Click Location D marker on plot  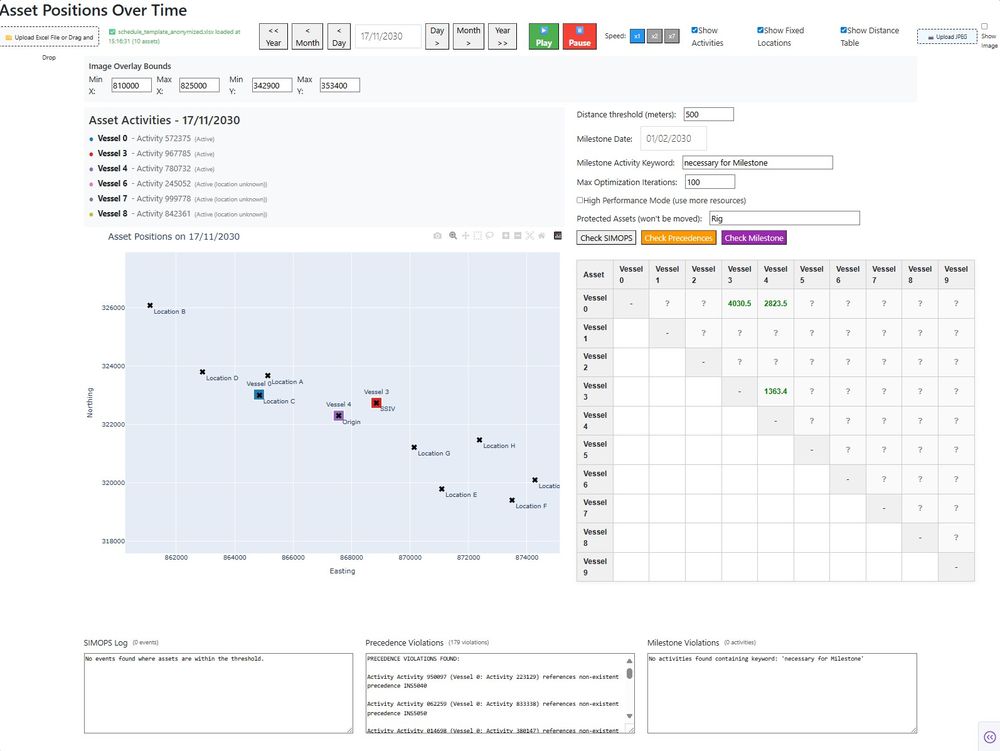coord(202,372)
